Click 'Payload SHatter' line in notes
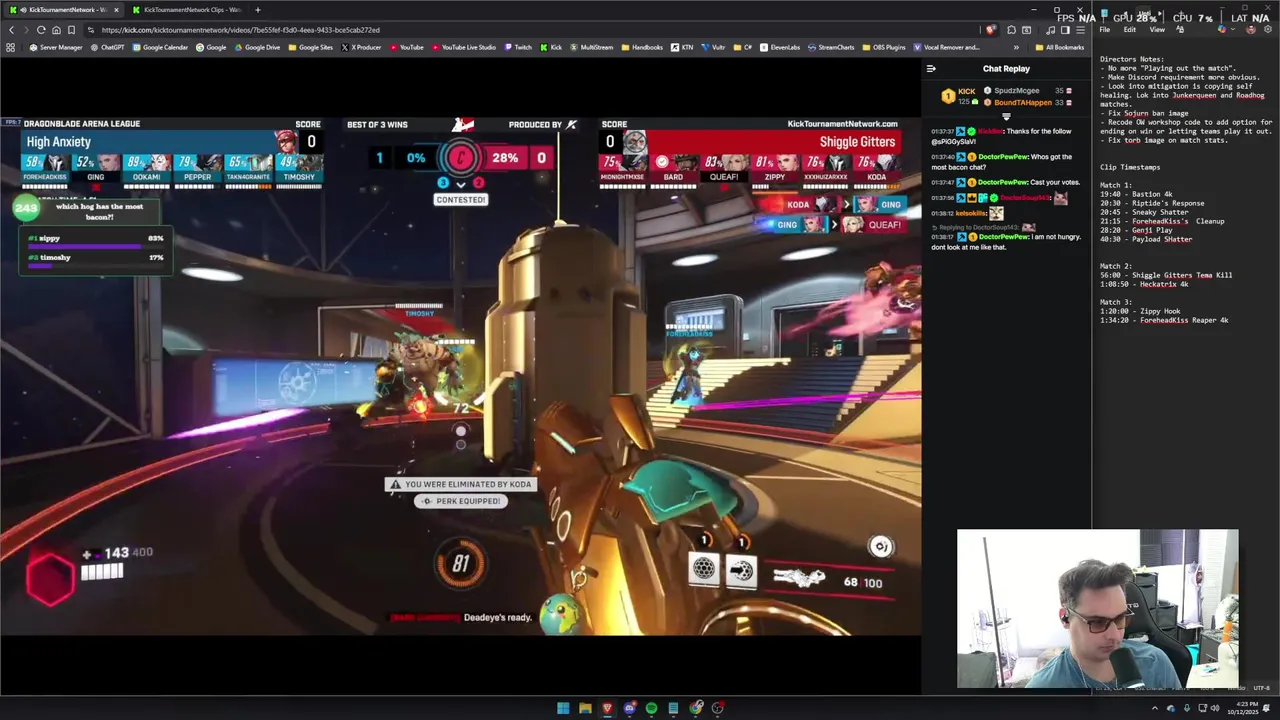This screenshot has width=1280, height=720. point(1147,239)
